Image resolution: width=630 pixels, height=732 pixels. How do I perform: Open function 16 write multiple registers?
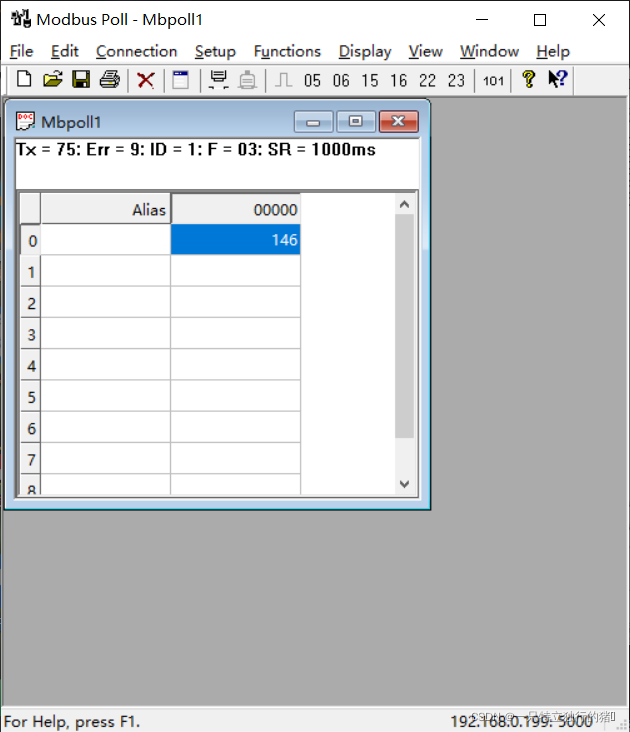[399, 80]
